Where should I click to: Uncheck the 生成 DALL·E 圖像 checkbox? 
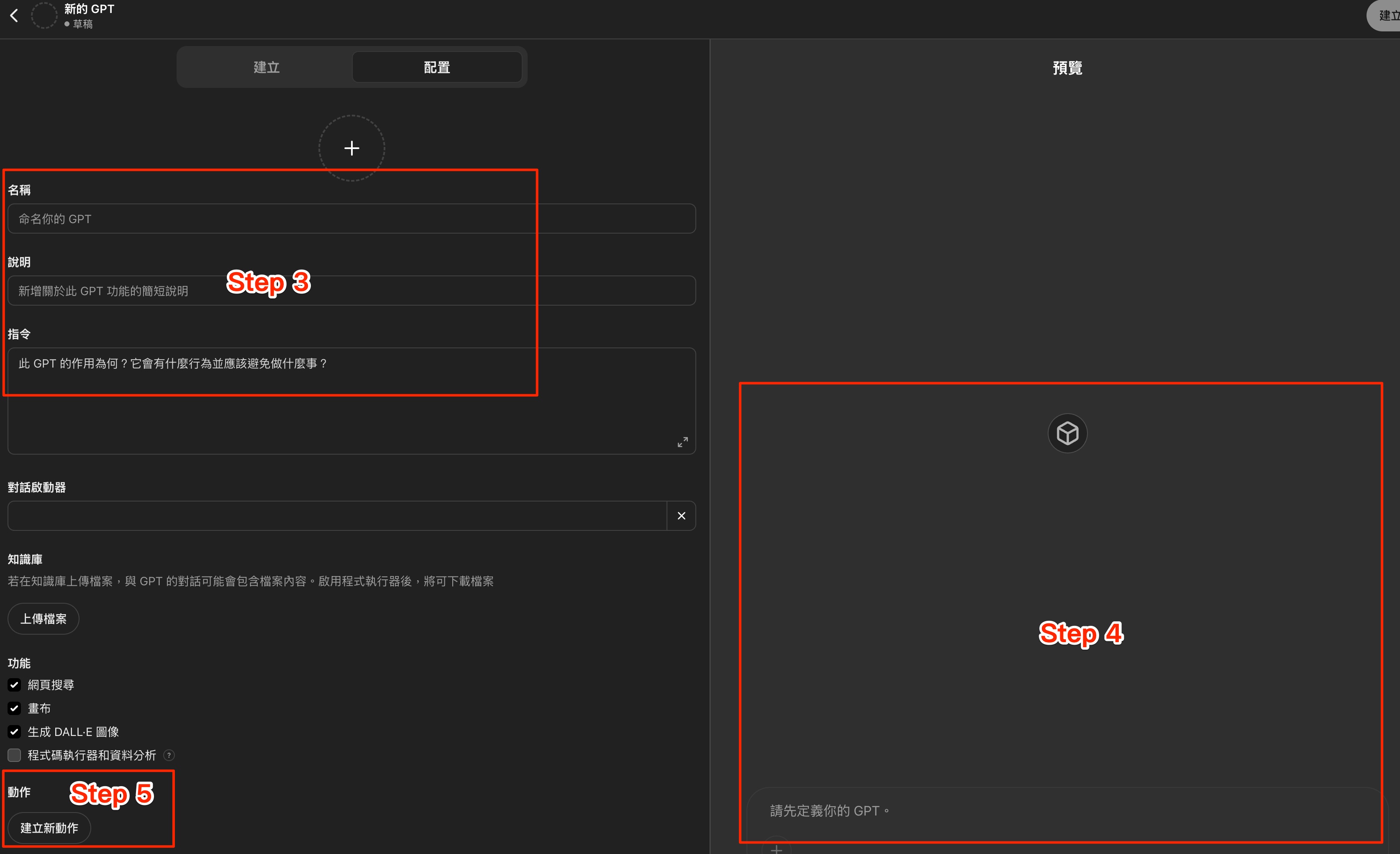point(14,732)
